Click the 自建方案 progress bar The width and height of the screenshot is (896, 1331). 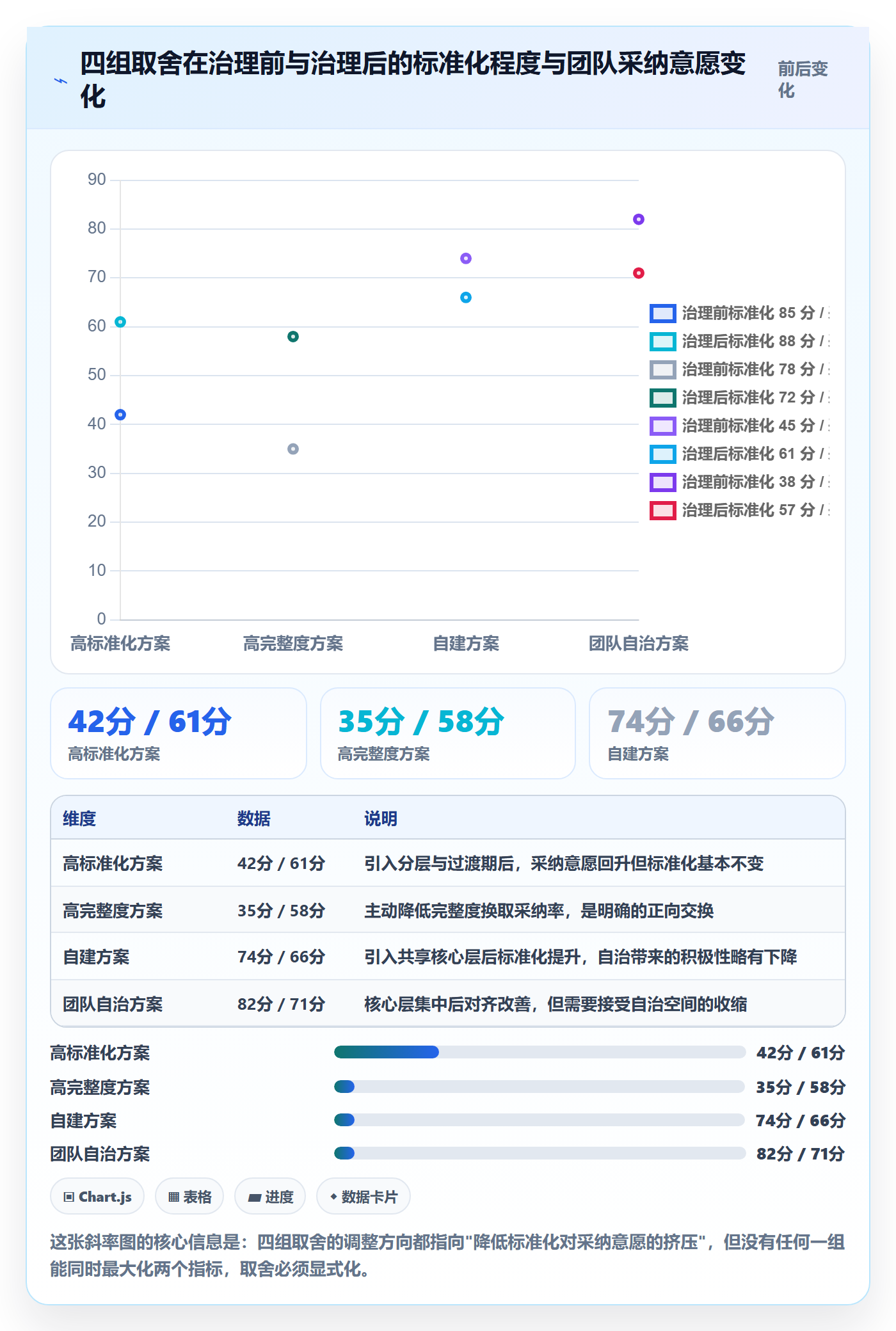pyautogui.click(x=540, y=1120)
